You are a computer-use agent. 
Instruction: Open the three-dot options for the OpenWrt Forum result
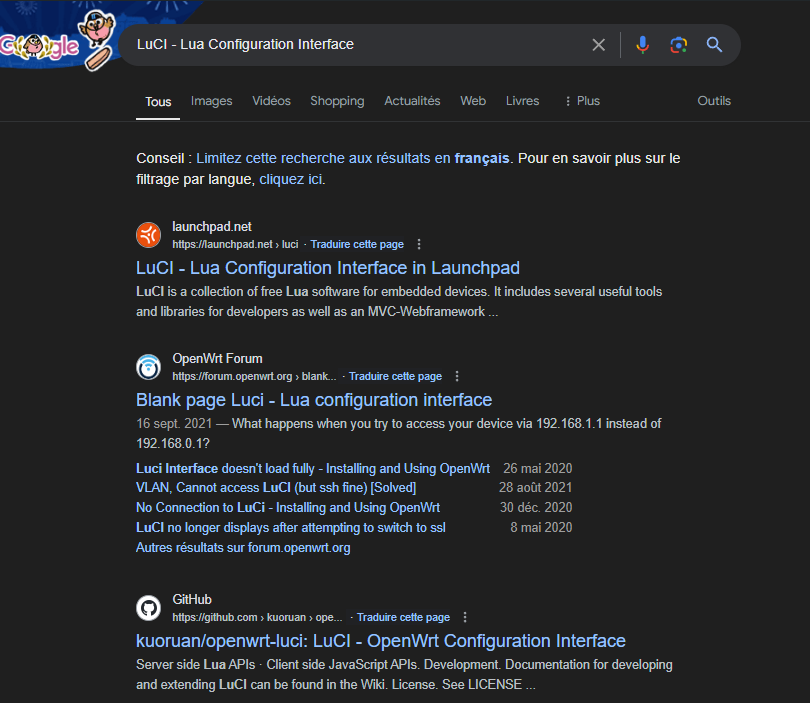[x=457, y=376]
